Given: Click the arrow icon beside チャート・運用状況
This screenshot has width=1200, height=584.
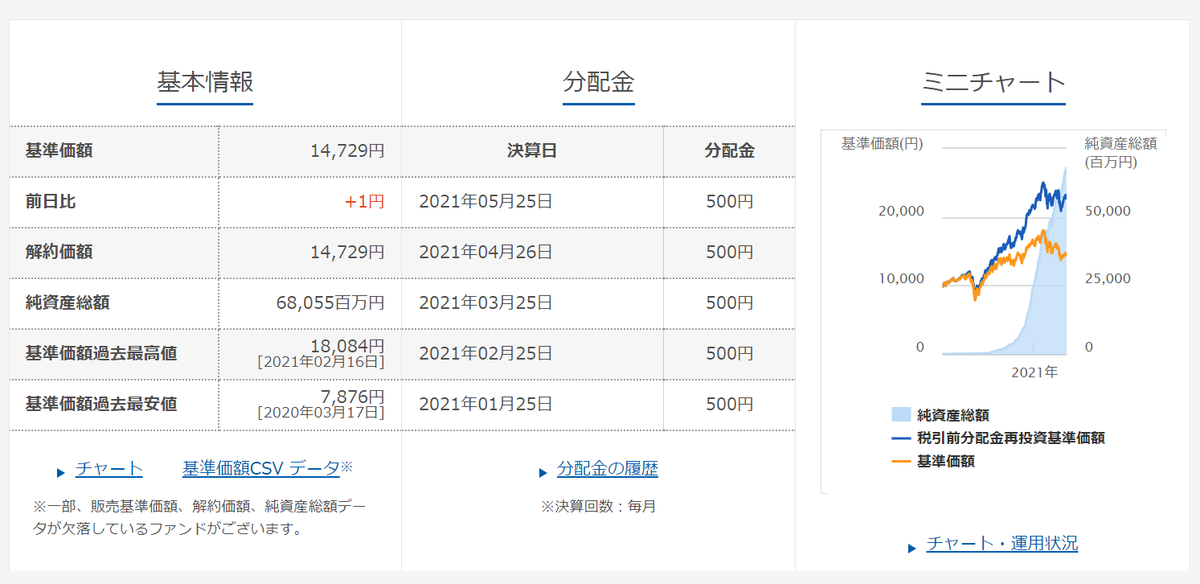Looking at the screenshot, I should coord(911,543).
